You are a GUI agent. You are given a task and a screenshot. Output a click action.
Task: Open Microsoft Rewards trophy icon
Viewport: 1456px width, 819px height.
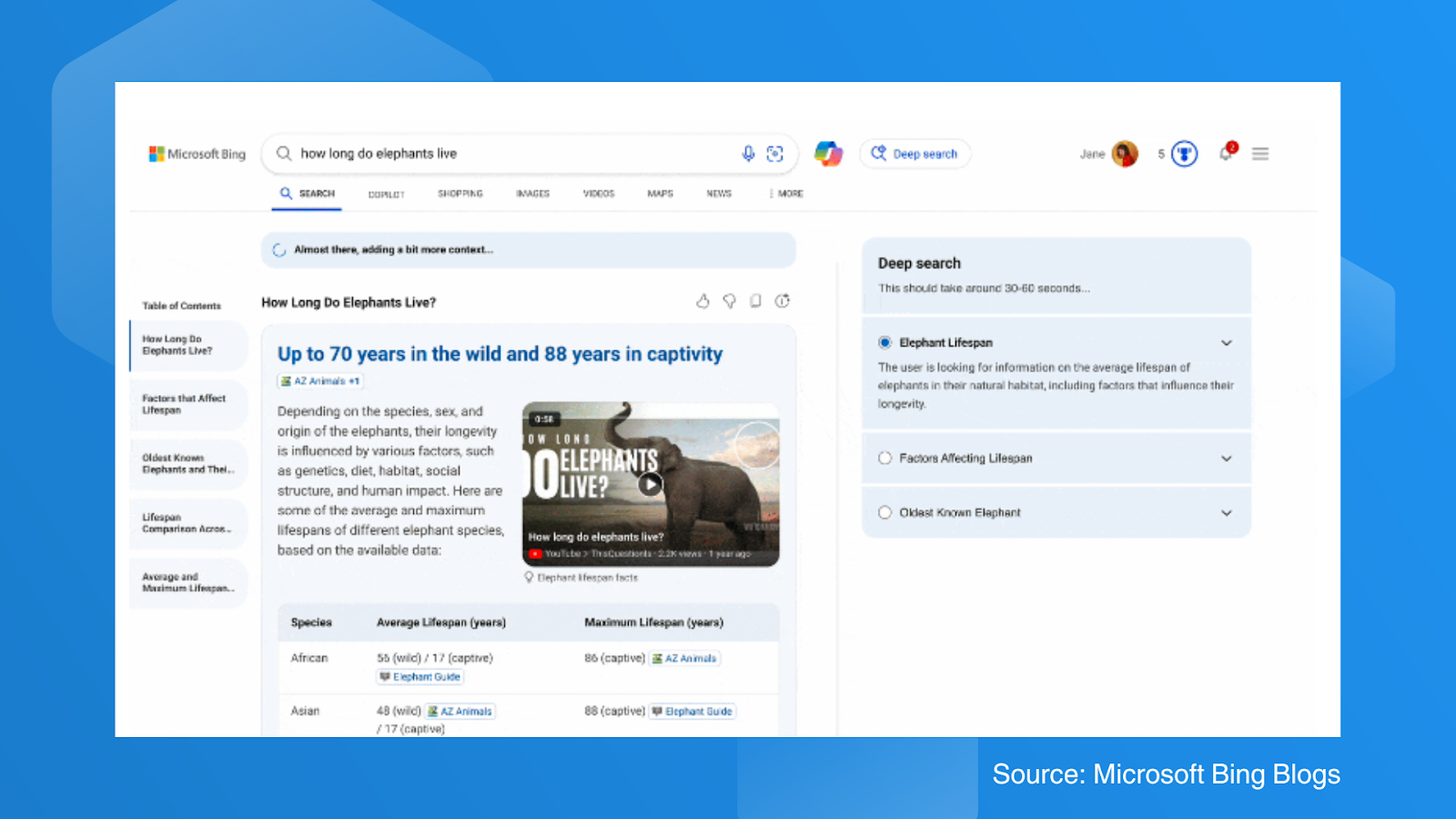(1184, 154)
